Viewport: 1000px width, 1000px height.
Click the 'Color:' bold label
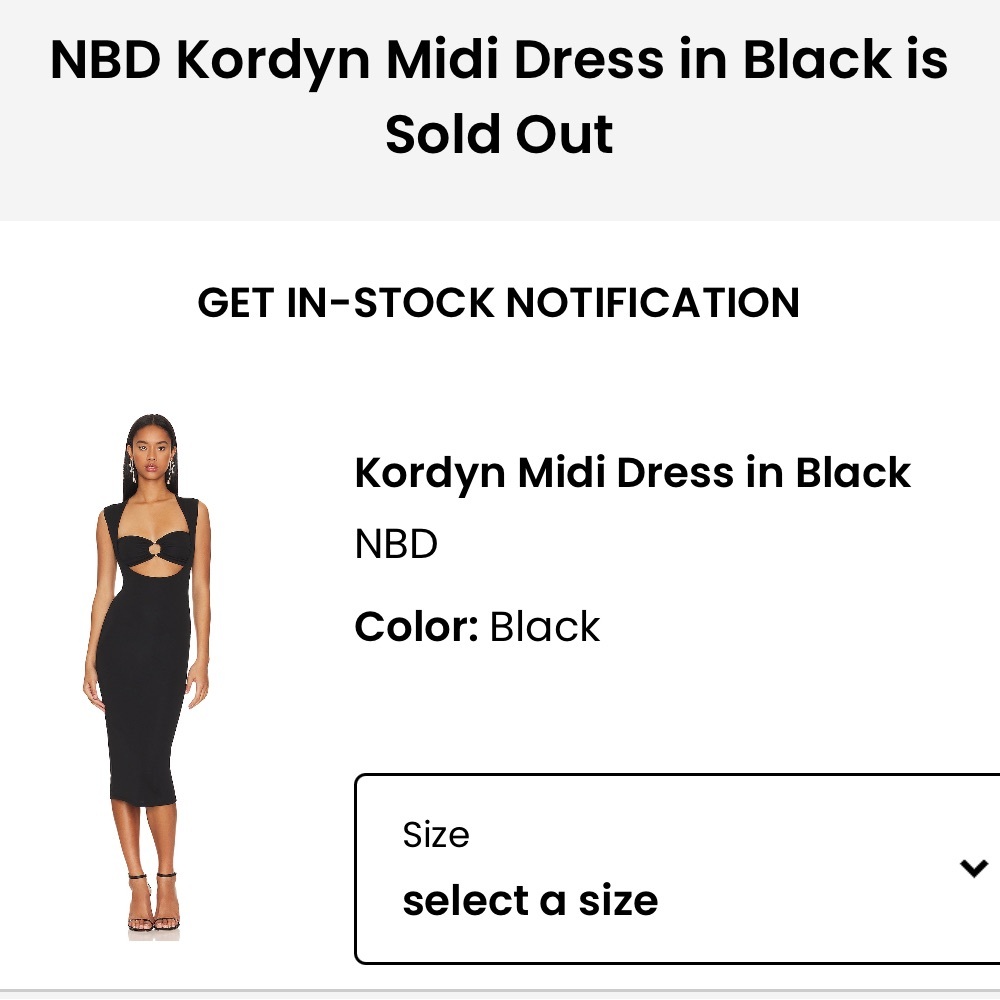tap(410, 626)
